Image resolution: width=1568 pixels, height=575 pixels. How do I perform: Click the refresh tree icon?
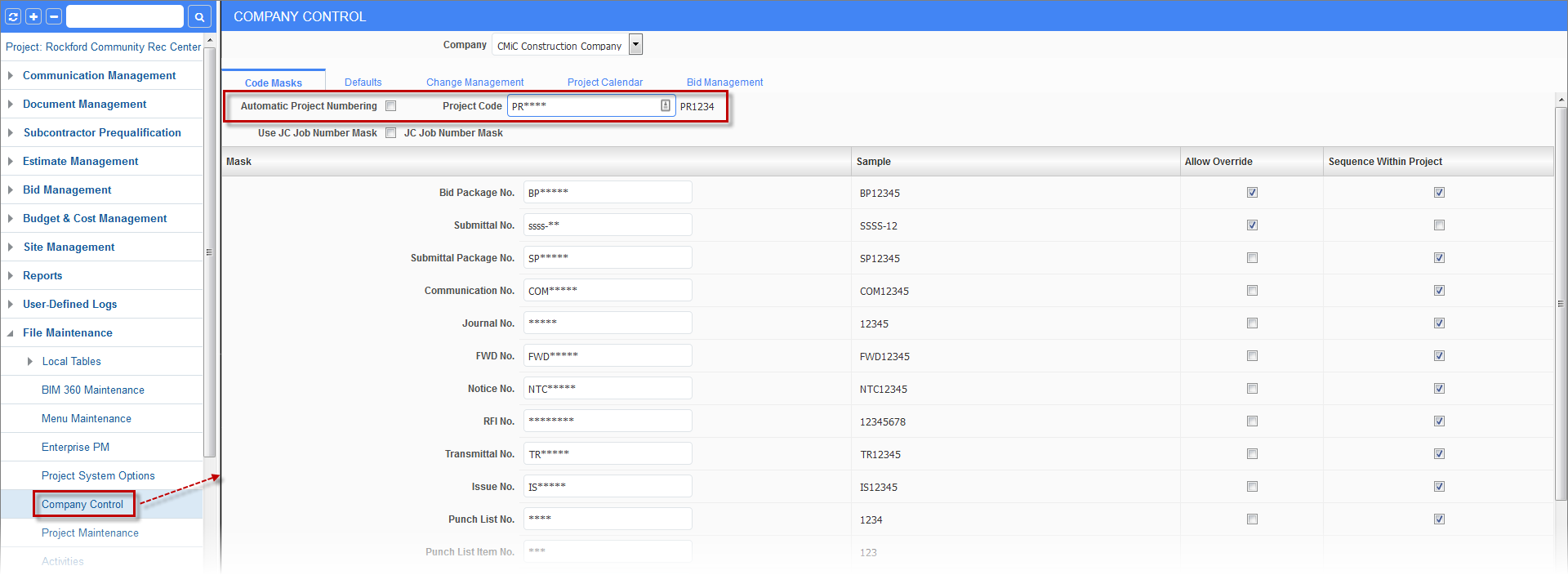click(x=13, y=16)
